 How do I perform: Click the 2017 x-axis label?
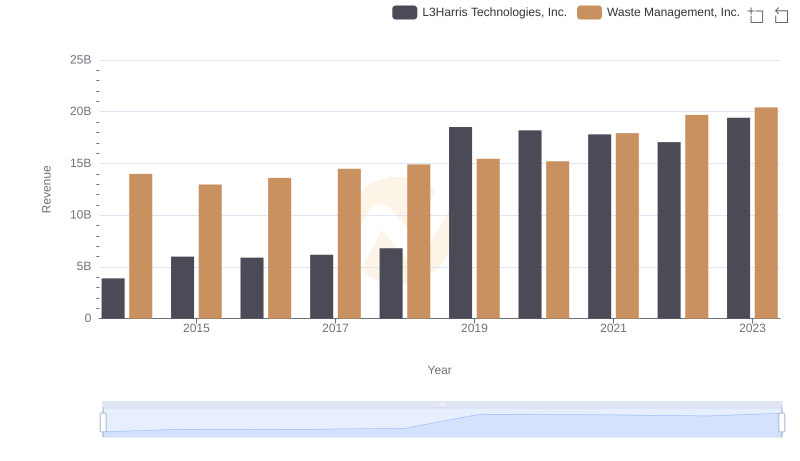pos(335,328)
